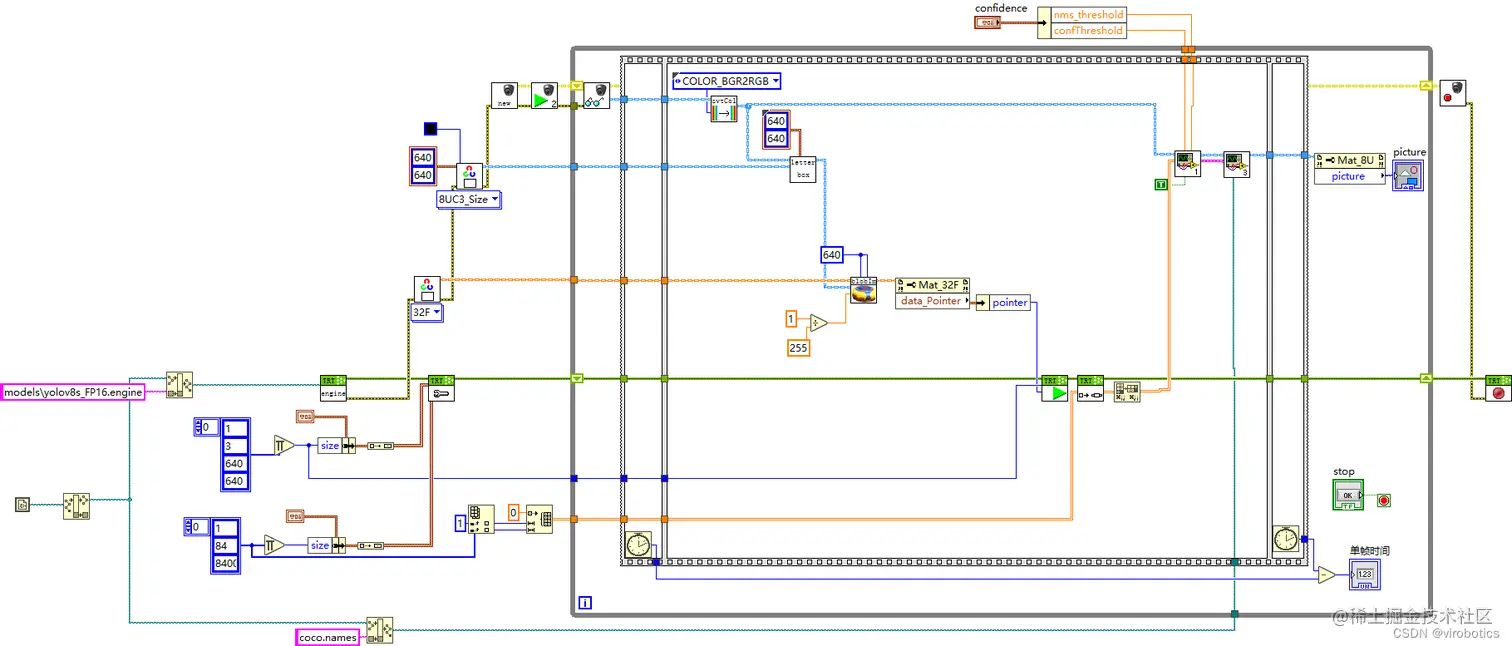Click the camera stop VI with red dot
This screenshot has width=1512, height=646.
(x=1452, y=94)
